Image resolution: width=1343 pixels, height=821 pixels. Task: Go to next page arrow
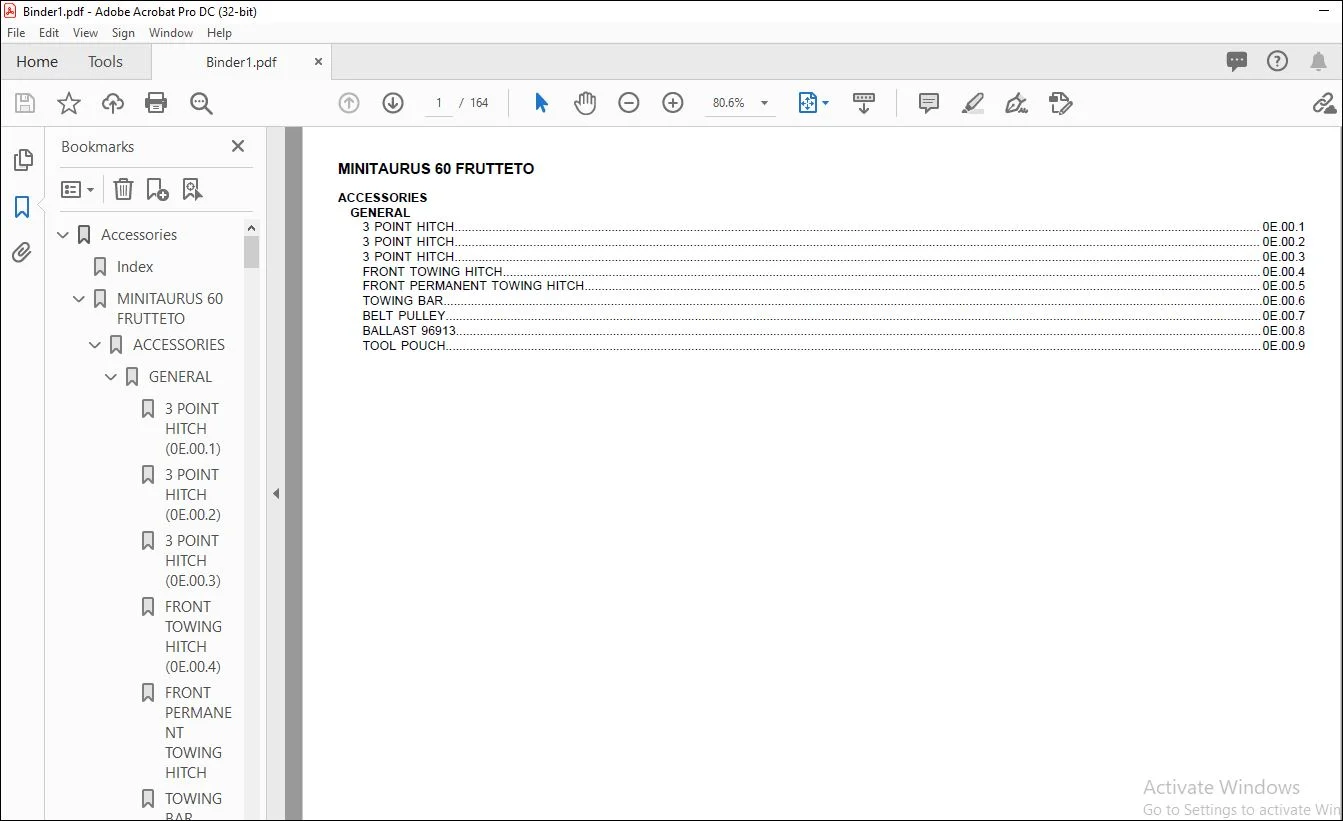tap(393, 103)
